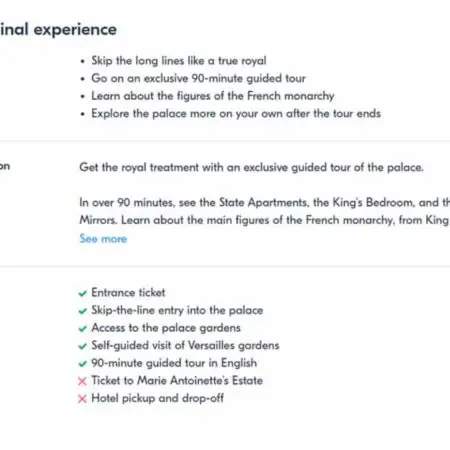This screenshot has width=450, height=450.
Task: Click red X beside Hotel pickup and drop-off
Action: [x=82, y=399]
